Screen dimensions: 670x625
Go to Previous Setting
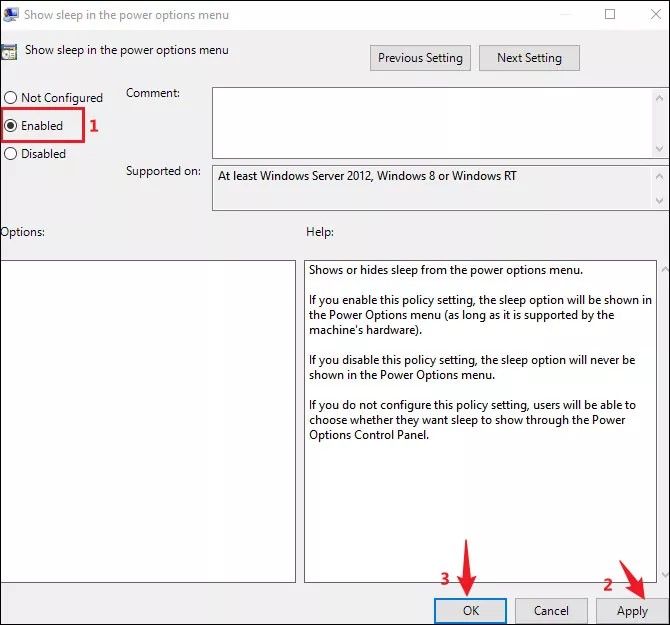(420, 58)
